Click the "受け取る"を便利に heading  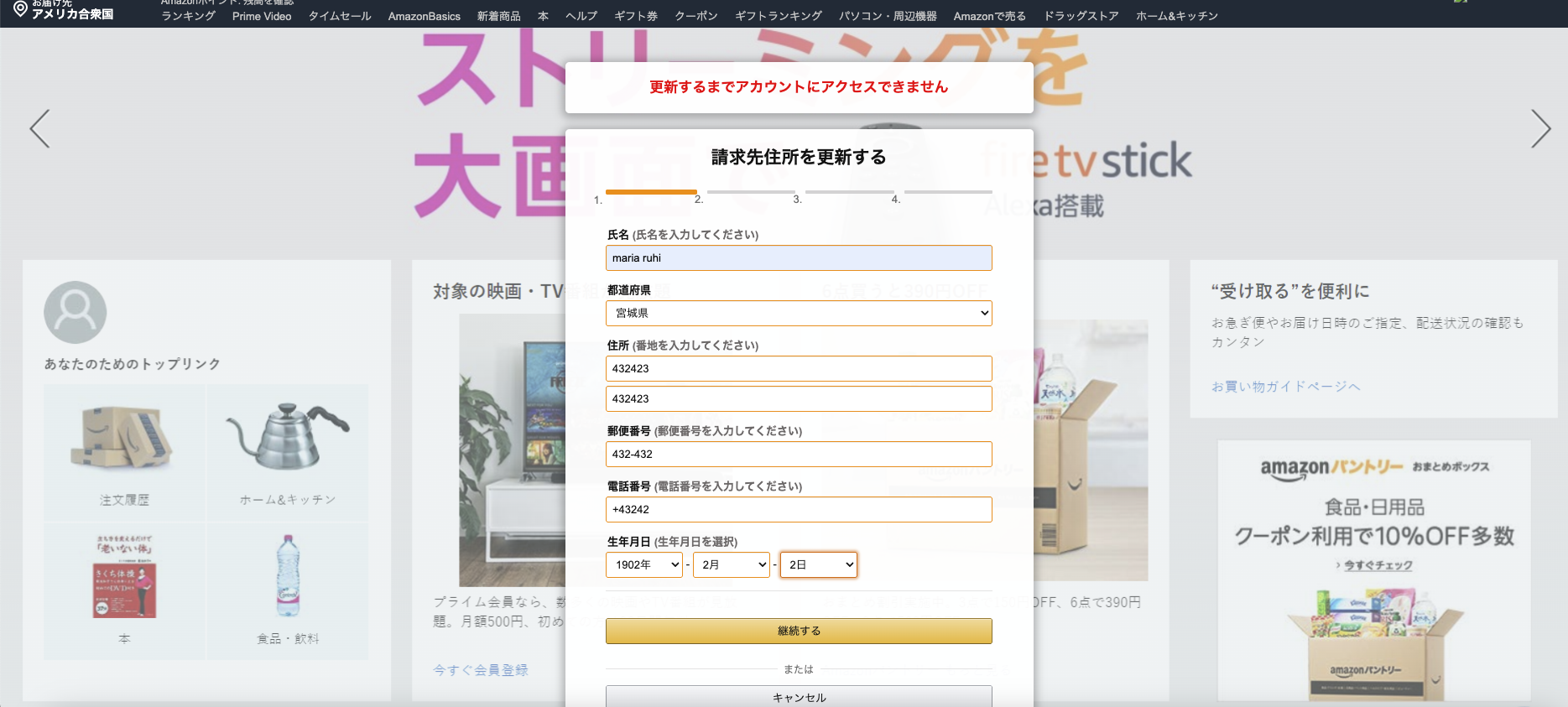(x=1290, y=291)
